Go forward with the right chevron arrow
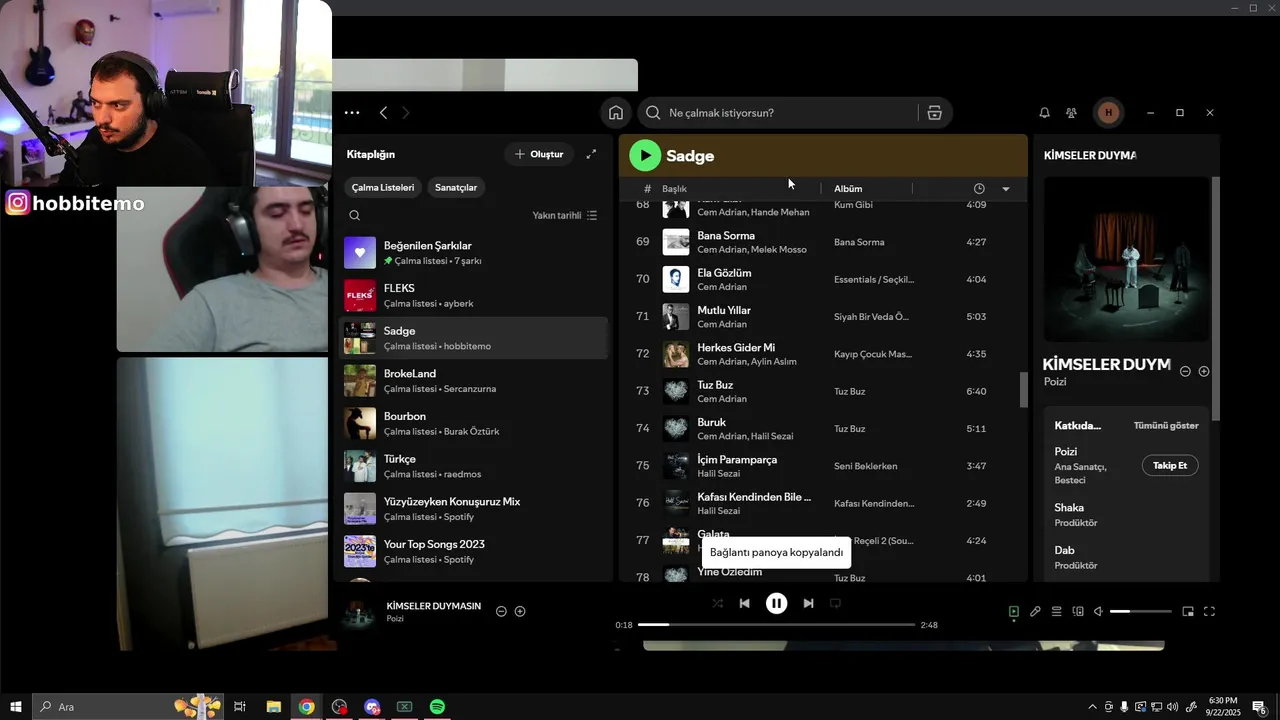 click(x=405, y=113)
